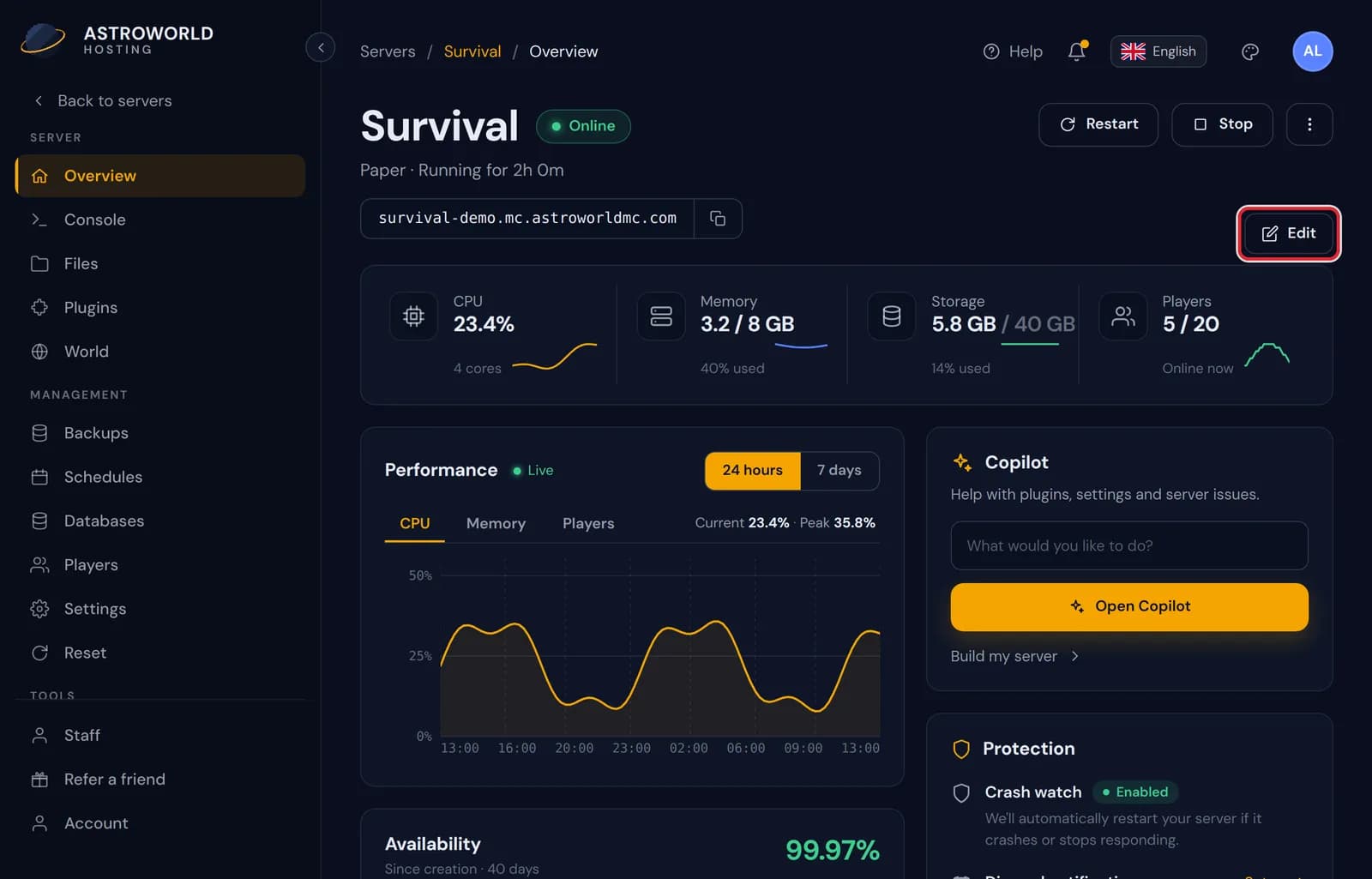
Task: Select the Overview item in the sidebar
Action: pyautogui.click(x=159, y=176)
